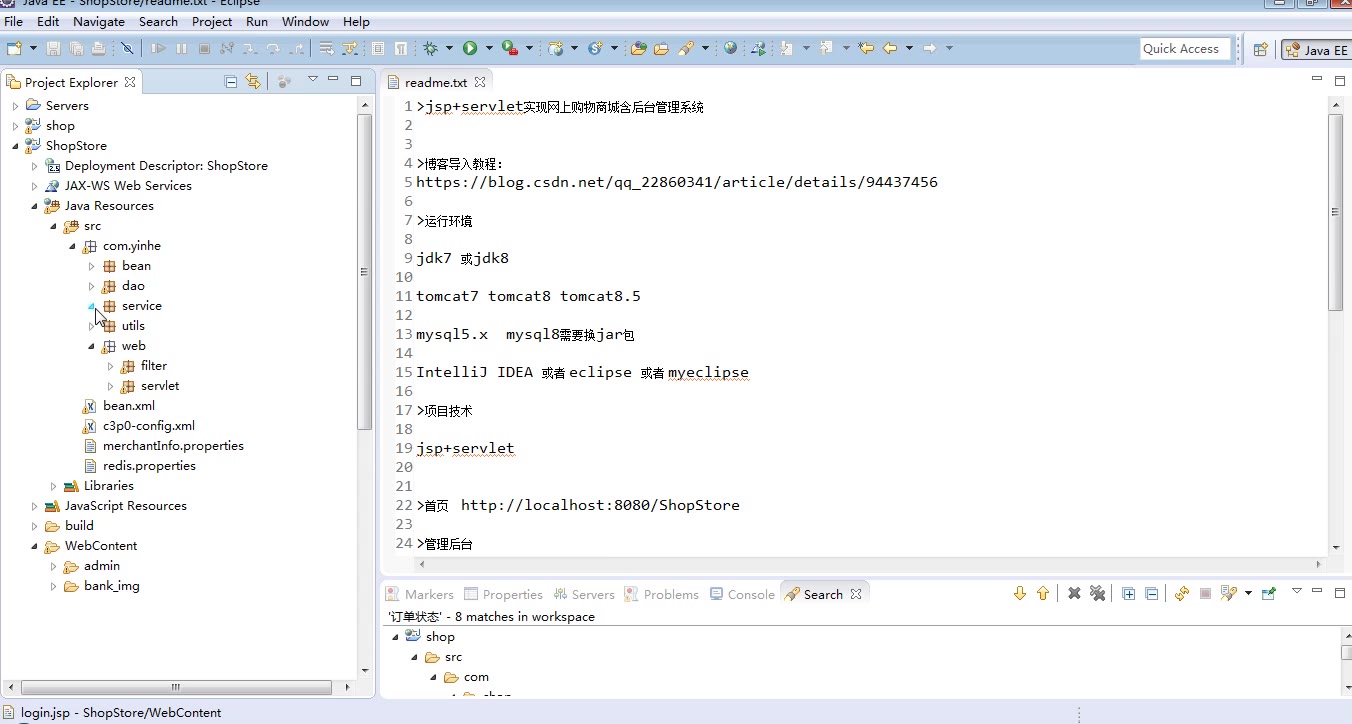Close the Project Explorer tab
Viewport: 1352px width, 724px height.
point(131,82)
